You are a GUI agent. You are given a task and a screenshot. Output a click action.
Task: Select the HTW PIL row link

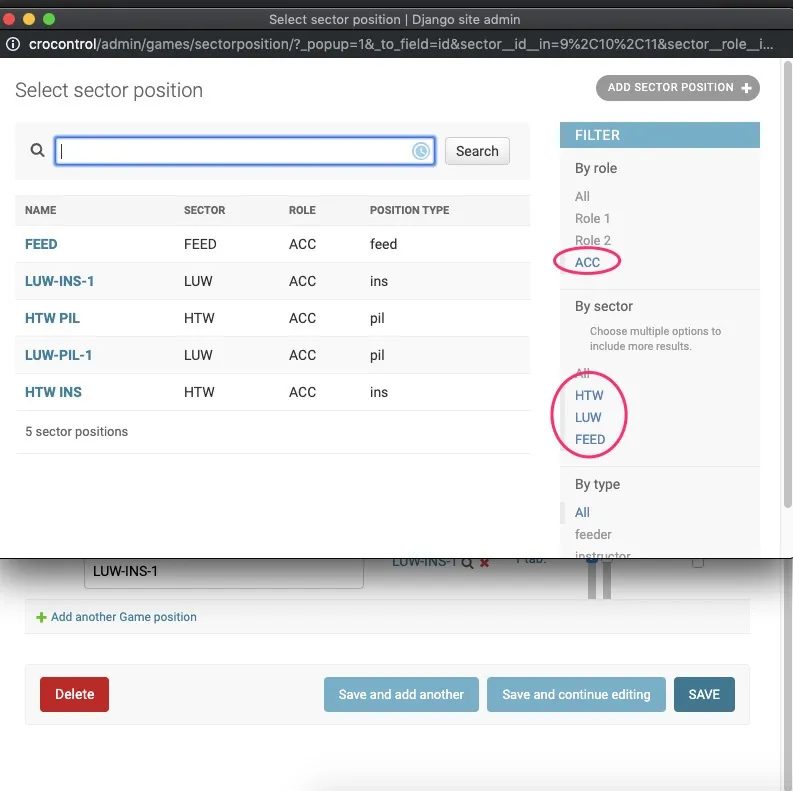click(52, 318)
